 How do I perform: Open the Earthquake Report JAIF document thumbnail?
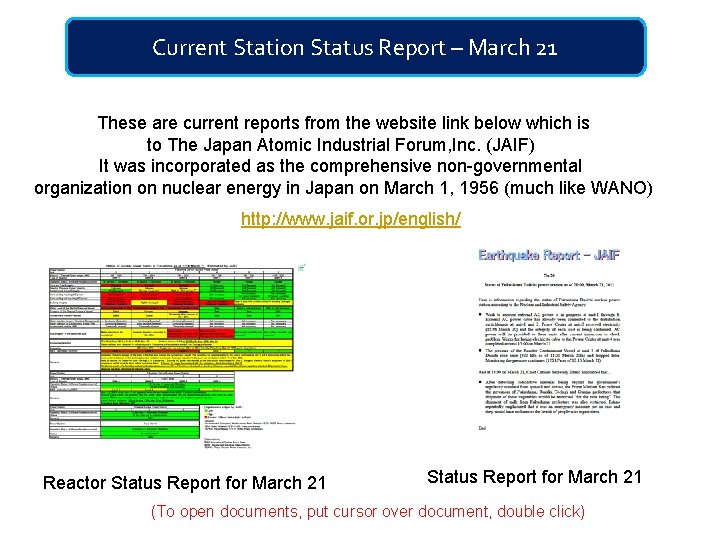tap(549, 340)
